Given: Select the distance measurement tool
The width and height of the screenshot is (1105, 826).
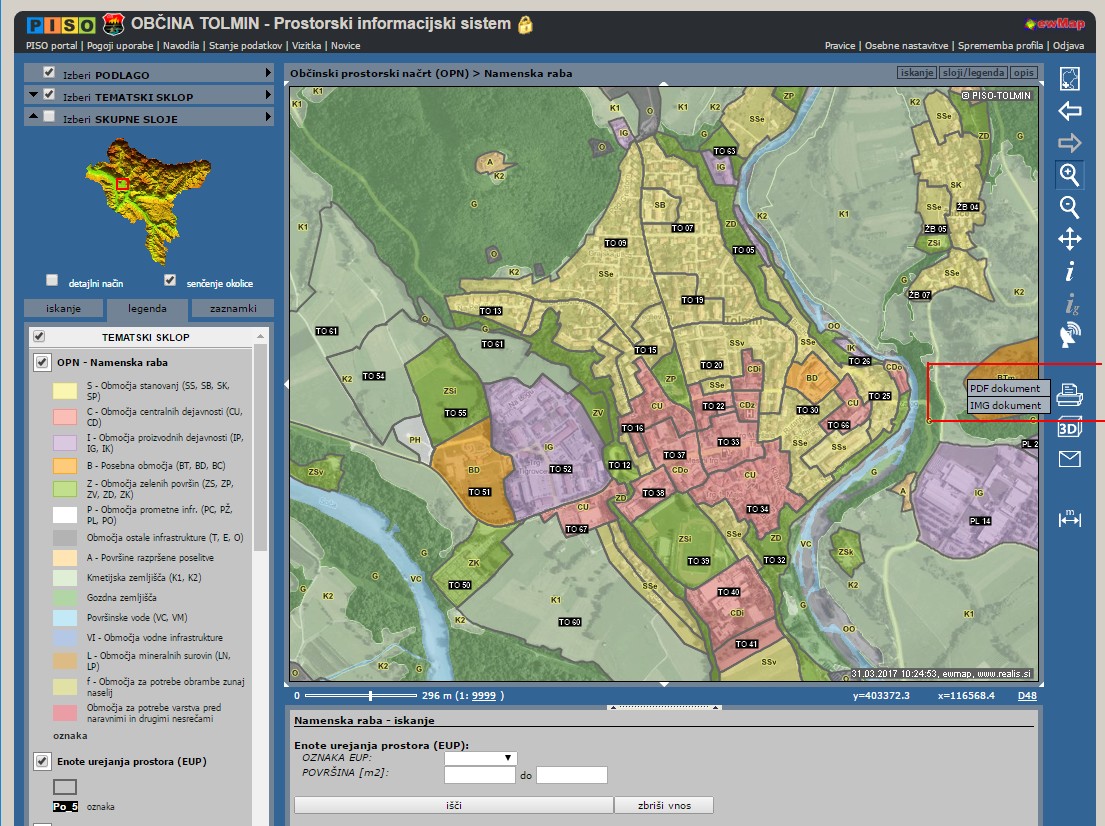Looking at the screenshot, I should tap(1069, 518).
